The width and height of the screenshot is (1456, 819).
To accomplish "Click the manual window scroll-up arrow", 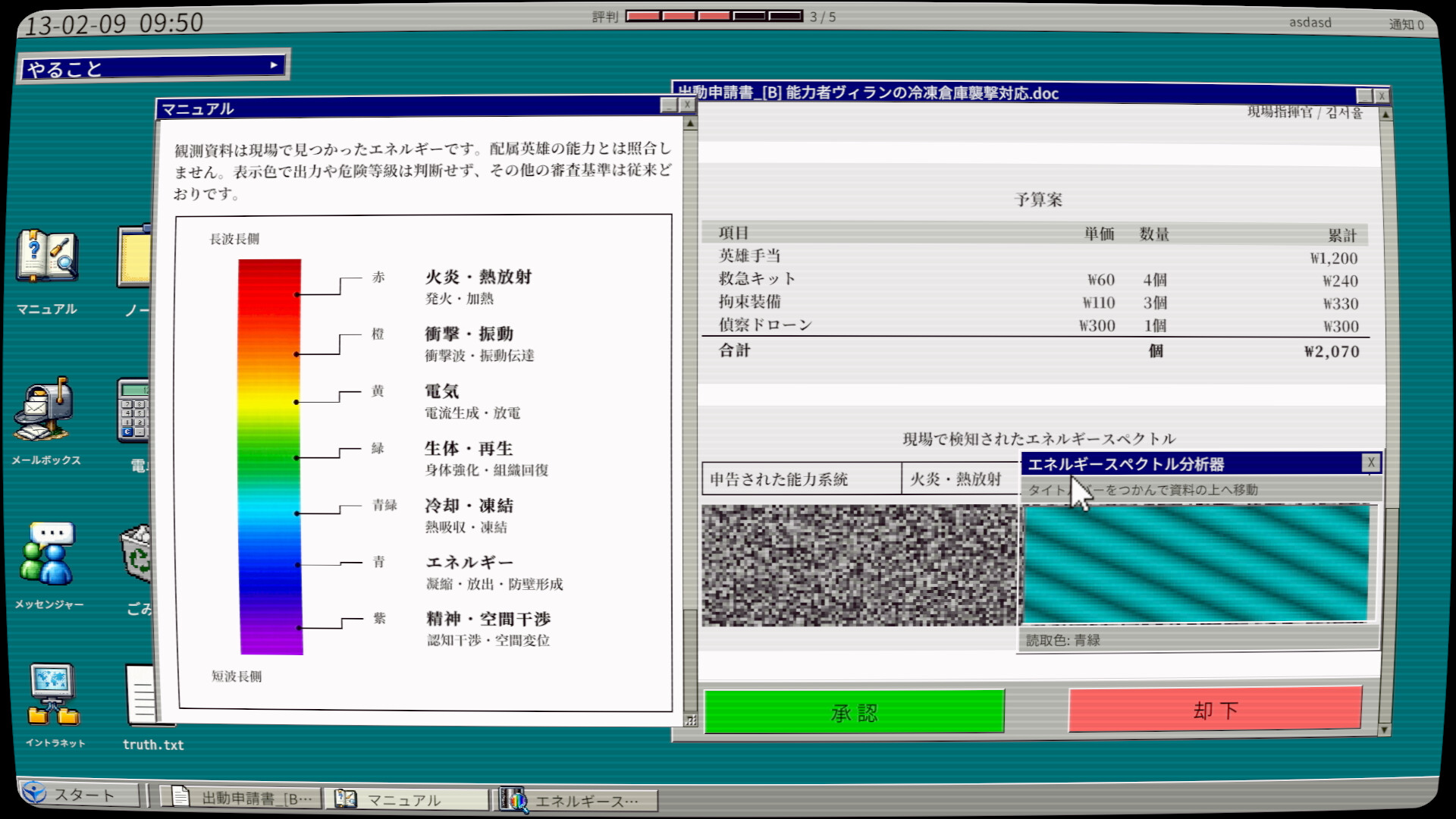I will pyautogui.click(x=690, y=124).
